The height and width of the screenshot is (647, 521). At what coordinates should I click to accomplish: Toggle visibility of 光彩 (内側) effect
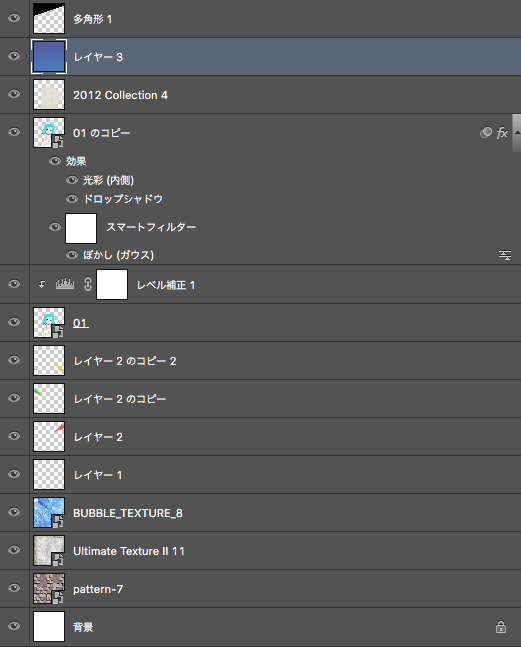72,180
